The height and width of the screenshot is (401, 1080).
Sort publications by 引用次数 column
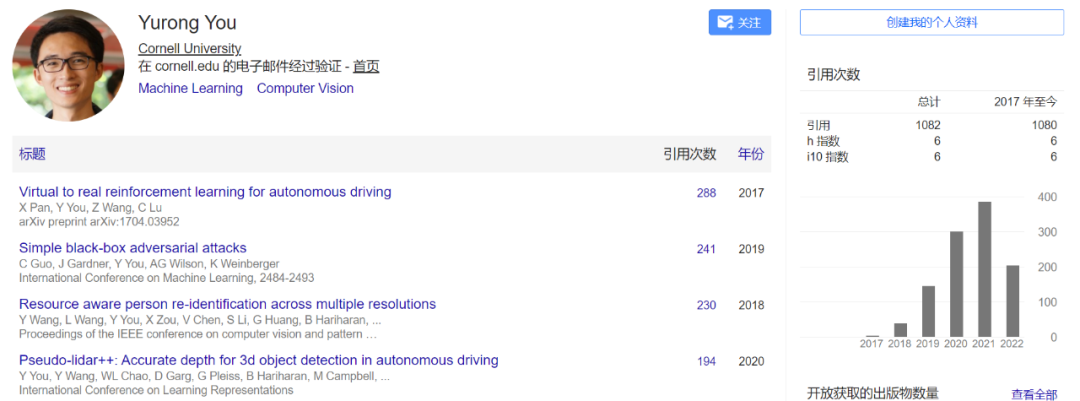(x=689, y=154)
